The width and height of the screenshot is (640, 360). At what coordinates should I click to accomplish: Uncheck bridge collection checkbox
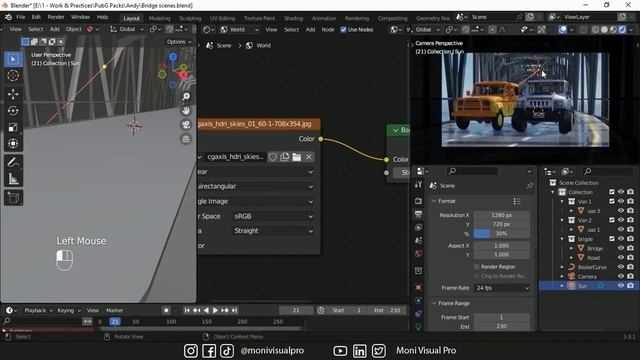pyautogui.click(x=611, y=239)
